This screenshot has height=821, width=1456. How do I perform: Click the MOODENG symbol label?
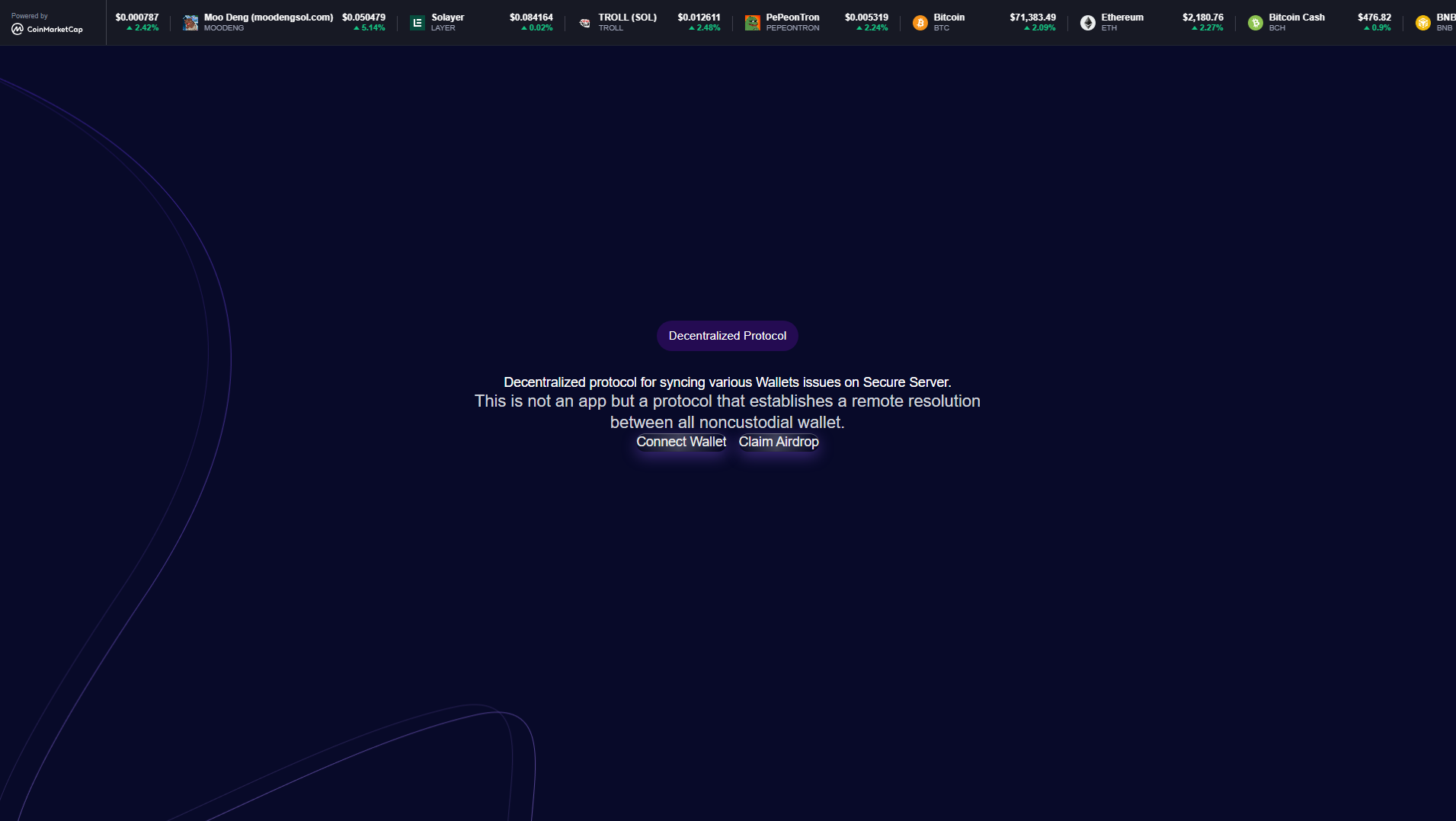pos(224,28)
